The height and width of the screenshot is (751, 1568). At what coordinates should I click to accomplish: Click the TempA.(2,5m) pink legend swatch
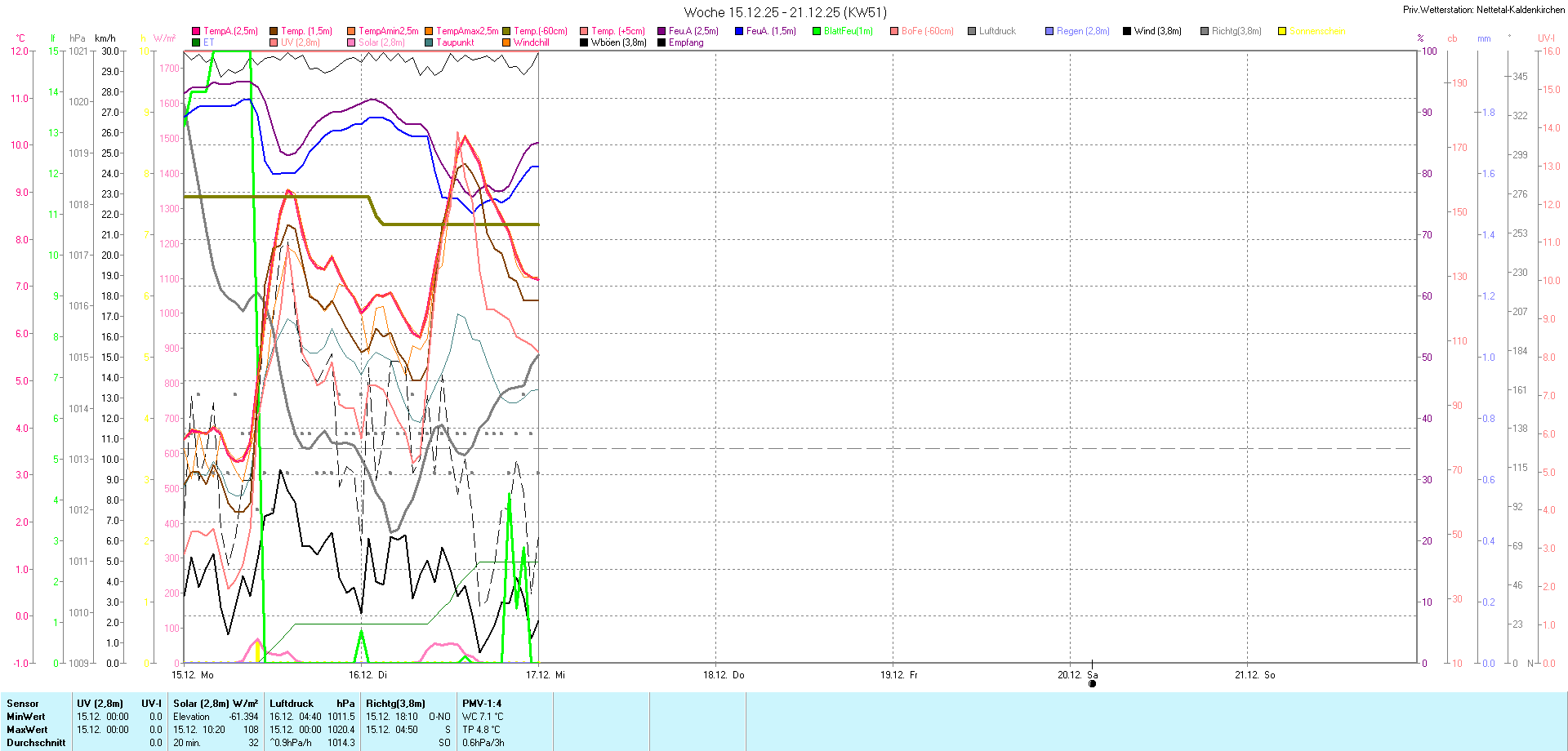196,31
